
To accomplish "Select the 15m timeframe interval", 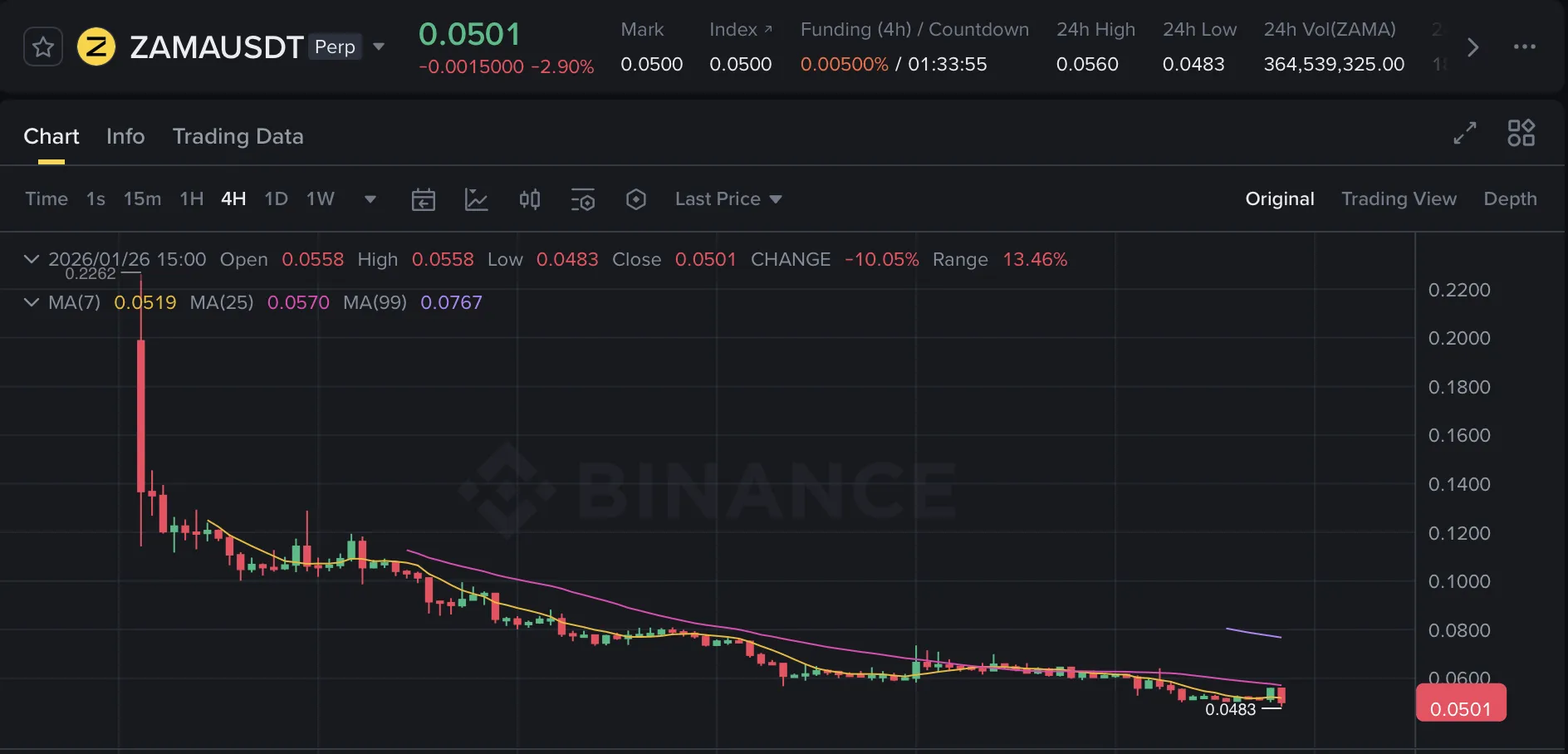I will point(142,199).
